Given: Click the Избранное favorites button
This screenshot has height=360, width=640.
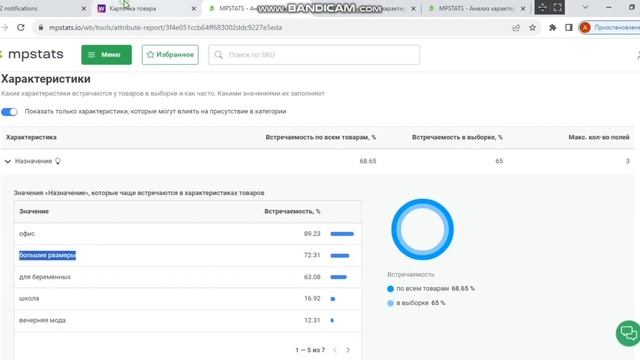Looking at the screenshot, I should (x=170, y=55).
